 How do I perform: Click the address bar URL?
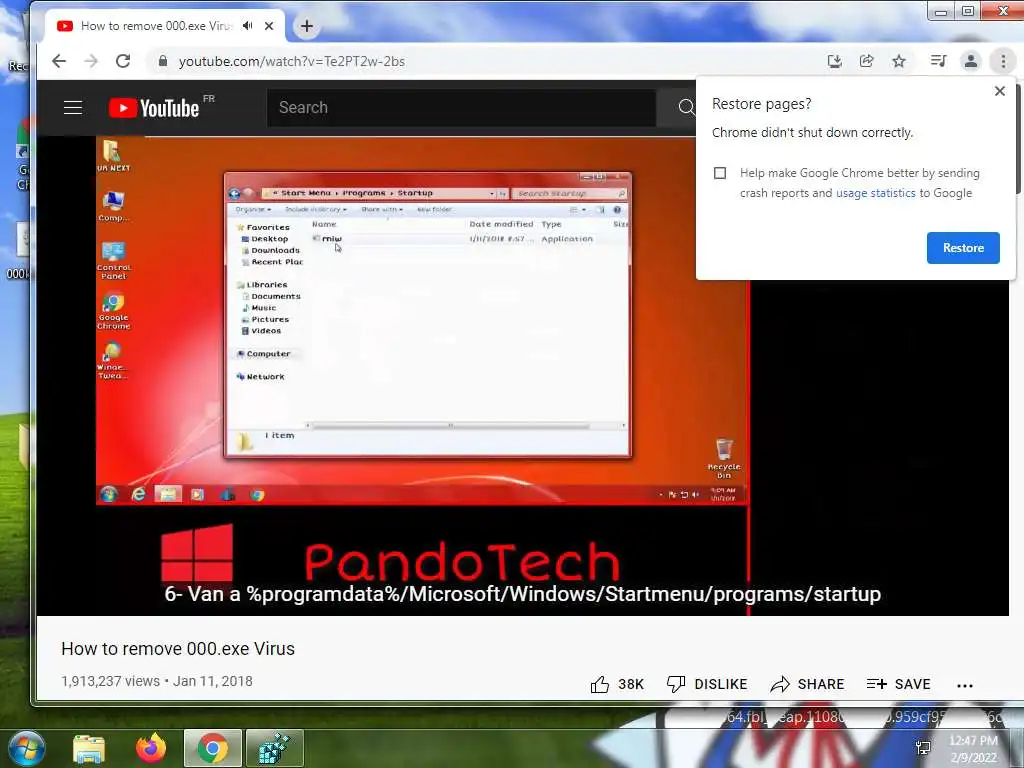click(x=292, y=61)
